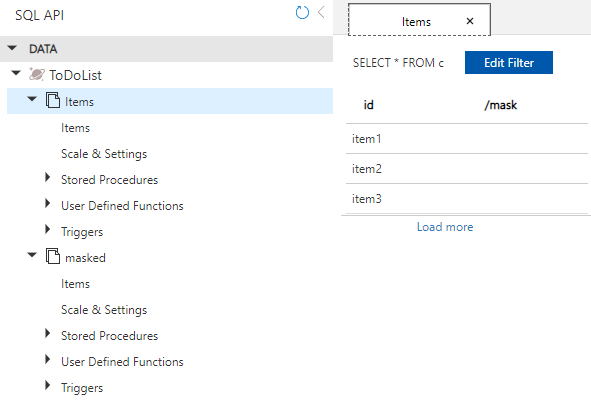Click the ToDoList database planet icon
Screen dimensions: 591x403
coord(37,74)
